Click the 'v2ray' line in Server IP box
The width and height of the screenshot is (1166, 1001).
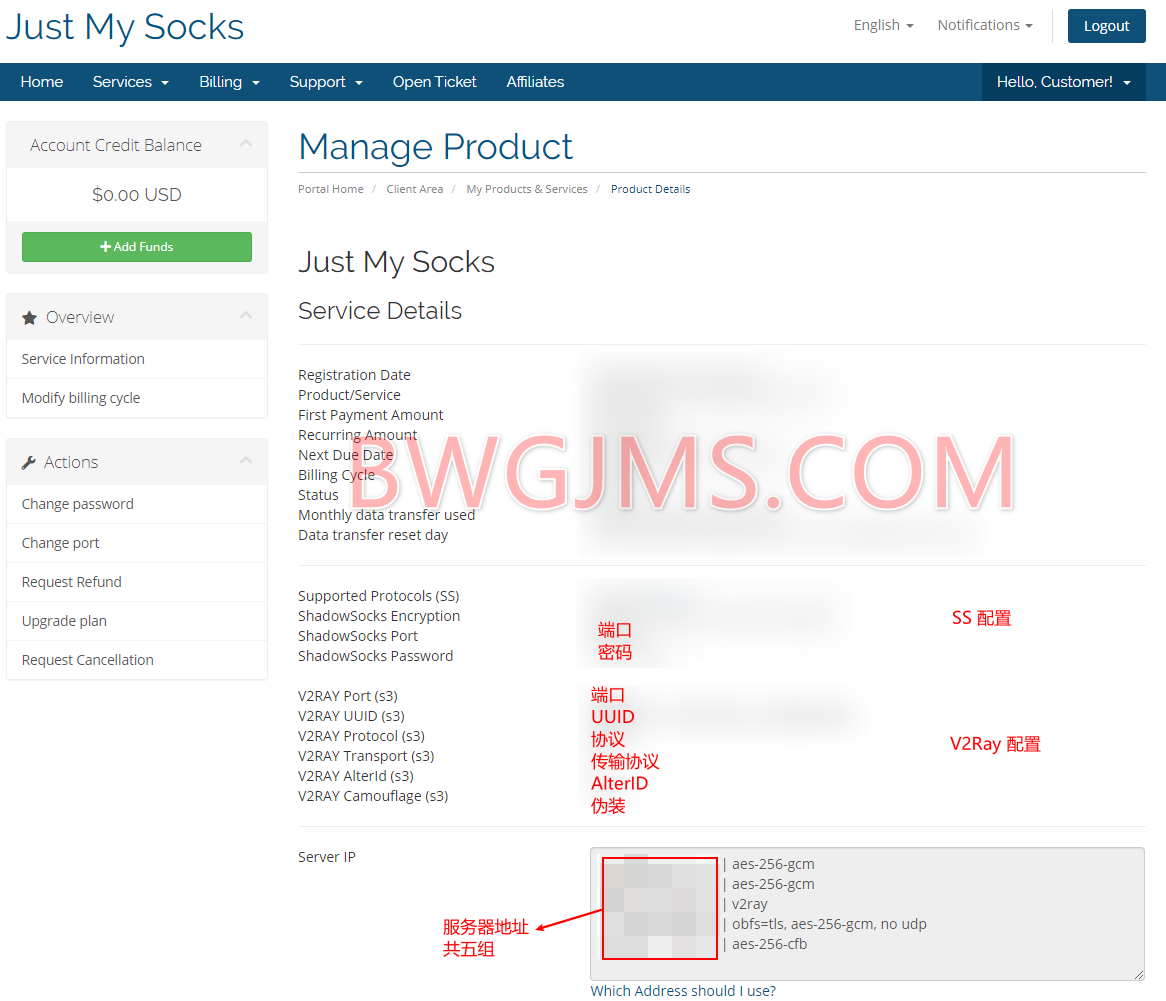(x=750, y=904)
